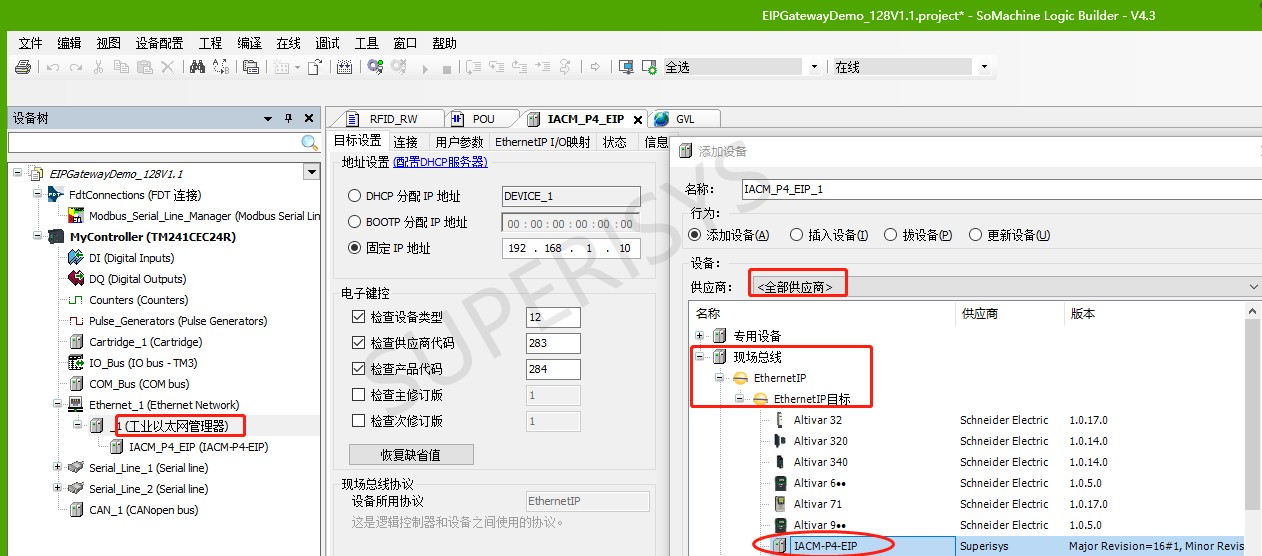1262x556 pixels.
Task: Click the Paste clipboard icon
Action: pos(145,67)
